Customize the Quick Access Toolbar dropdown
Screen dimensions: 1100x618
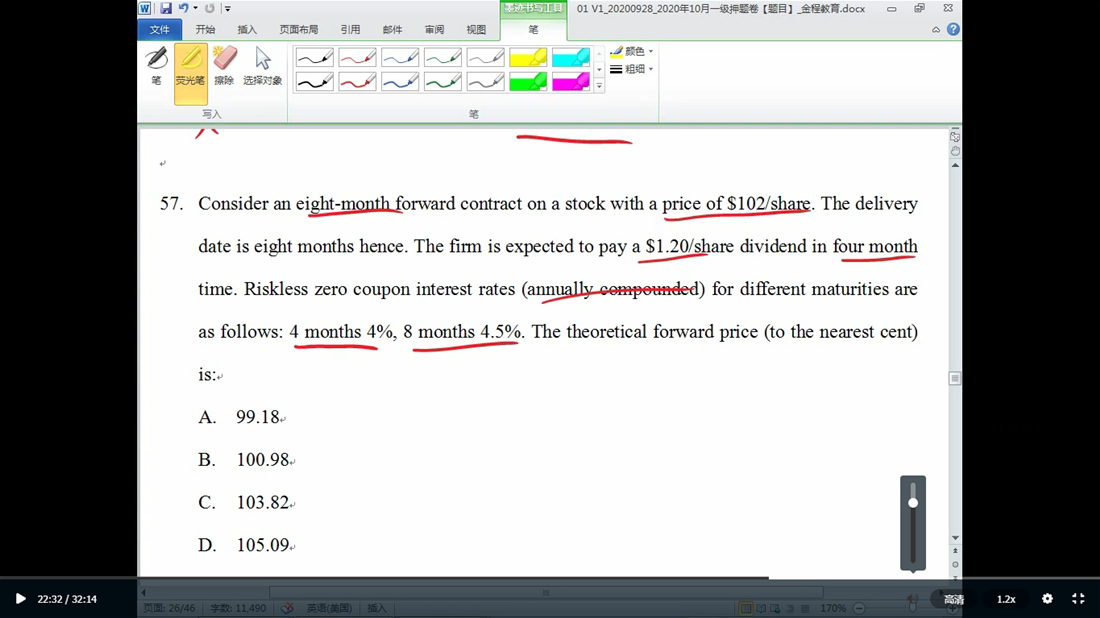click(x=227, y=8)
